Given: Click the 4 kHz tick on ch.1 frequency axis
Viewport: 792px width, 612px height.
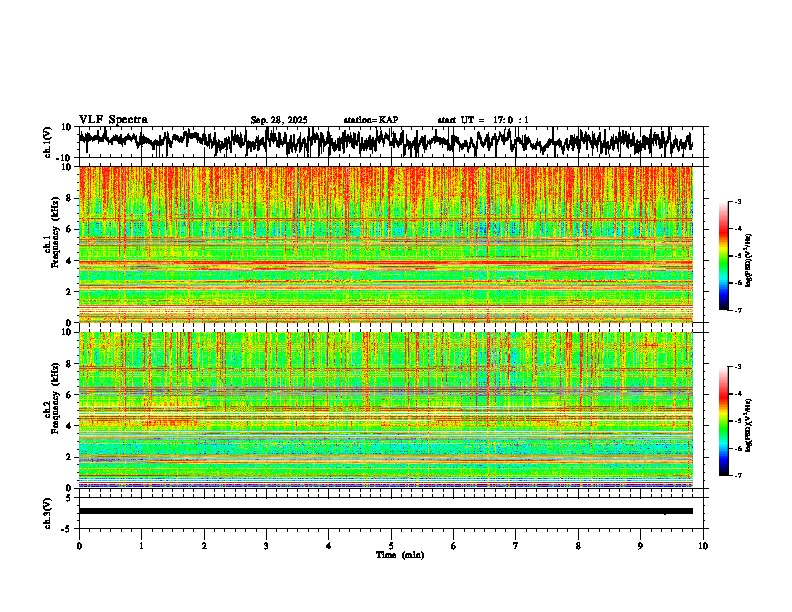Looking at the screenshot, I should click(70, 261).
